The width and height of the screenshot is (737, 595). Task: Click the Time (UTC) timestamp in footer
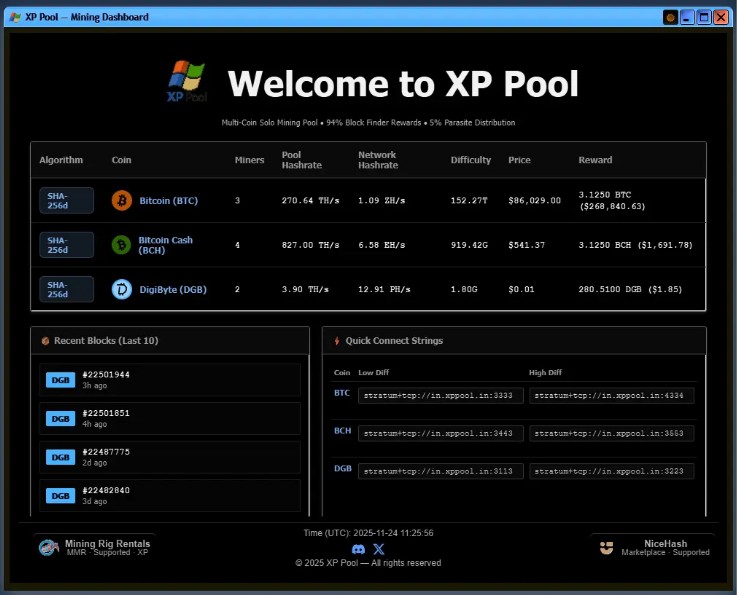click(368, 533)
